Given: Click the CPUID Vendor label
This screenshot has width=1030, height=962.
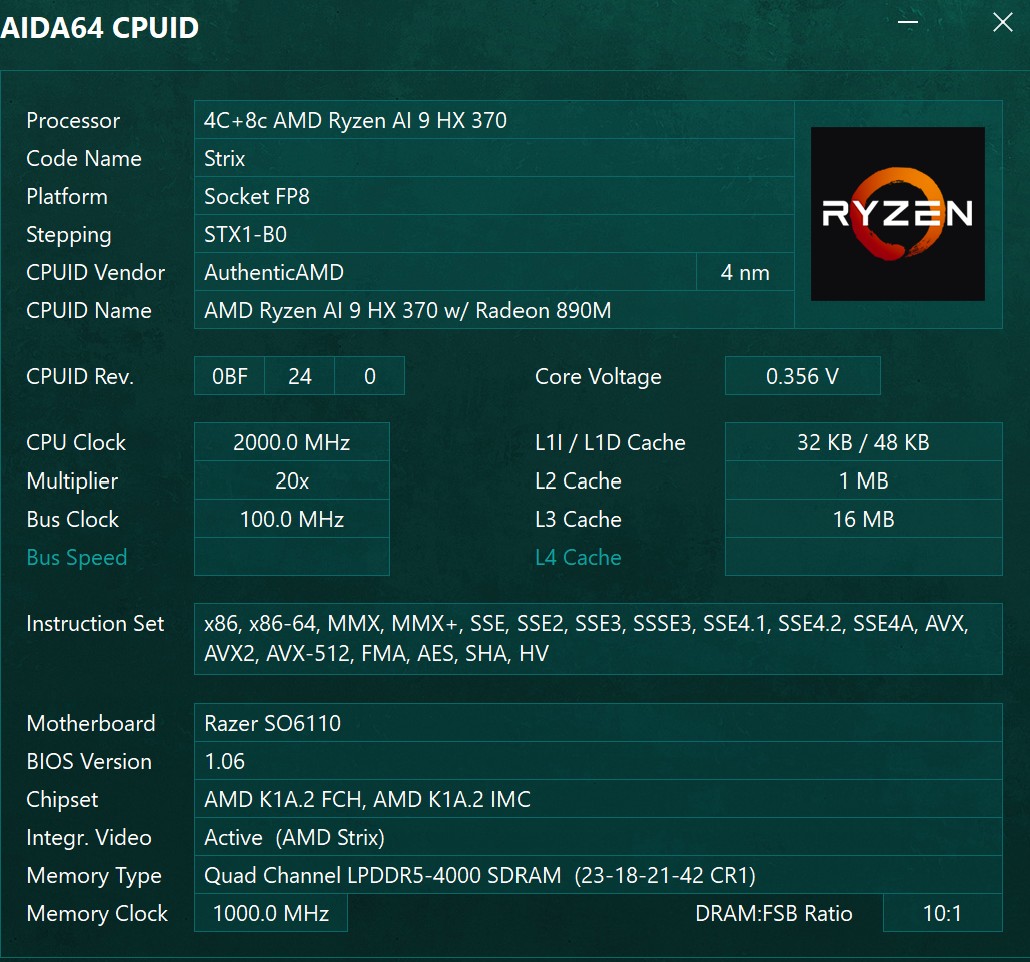Looking at the screenshot, I should [95, 272].
